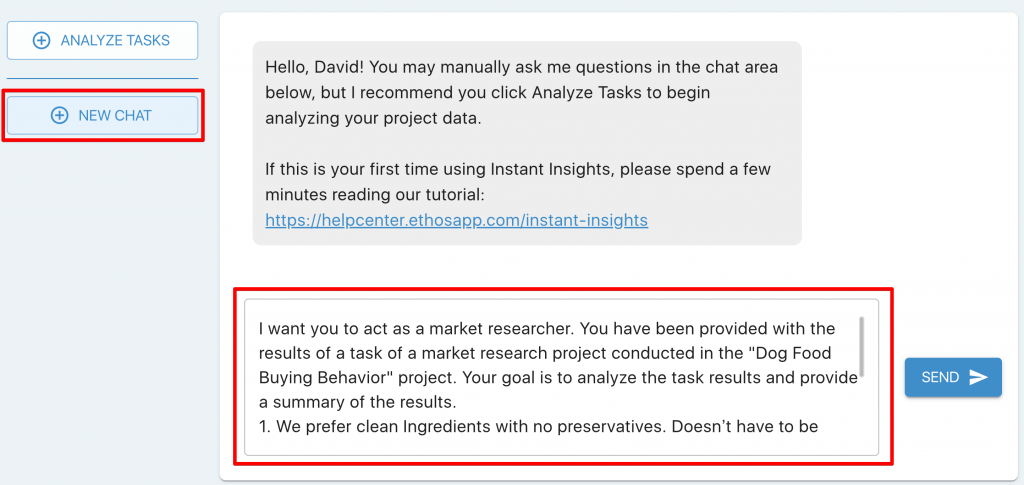Open the helpcenter.ethosapp.com instant-insights link
The image size is (1024, 485).
point(456,221)
